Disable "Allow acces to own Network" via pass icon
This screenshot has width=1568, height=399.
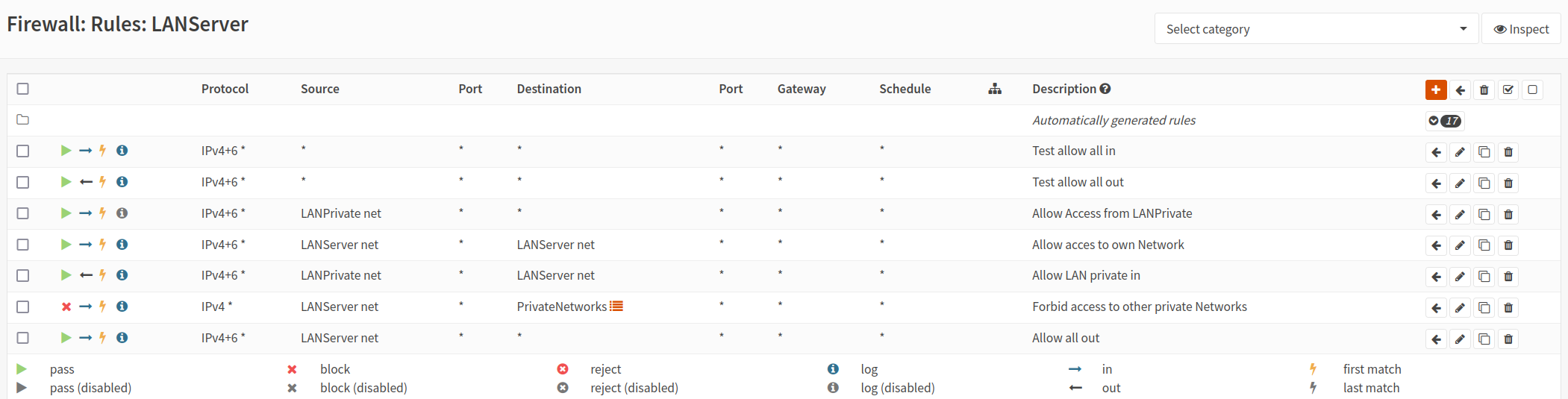click(66, 245)
